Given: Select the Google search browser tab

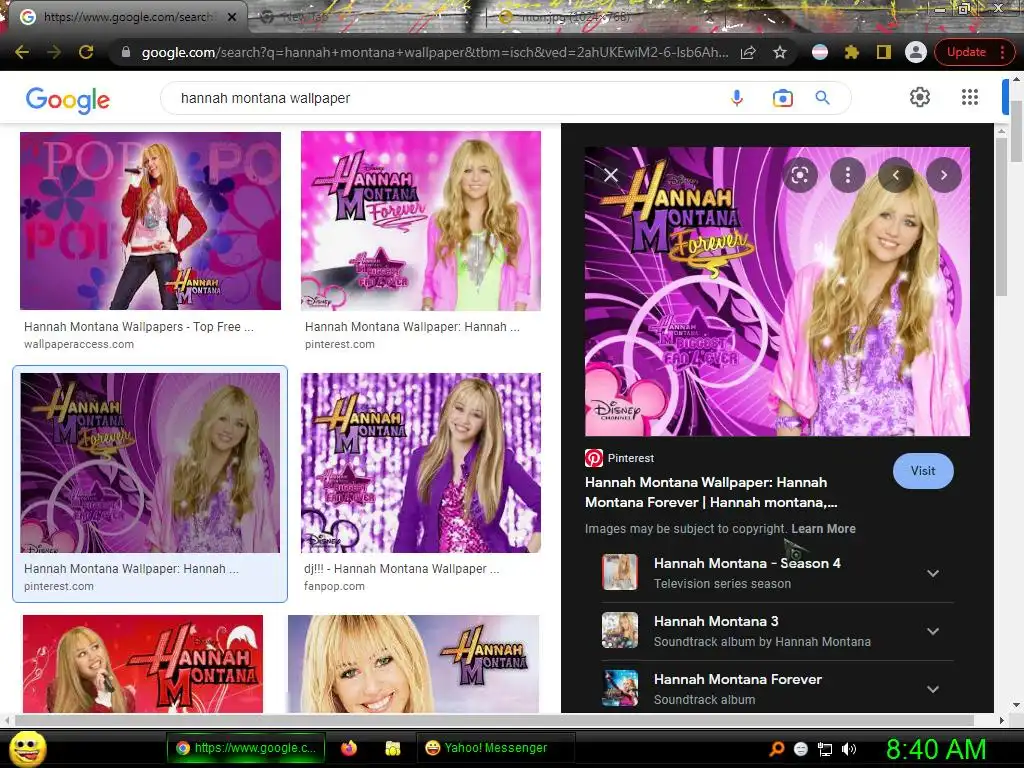Looking at the screenshot, I should pos(127,17).
